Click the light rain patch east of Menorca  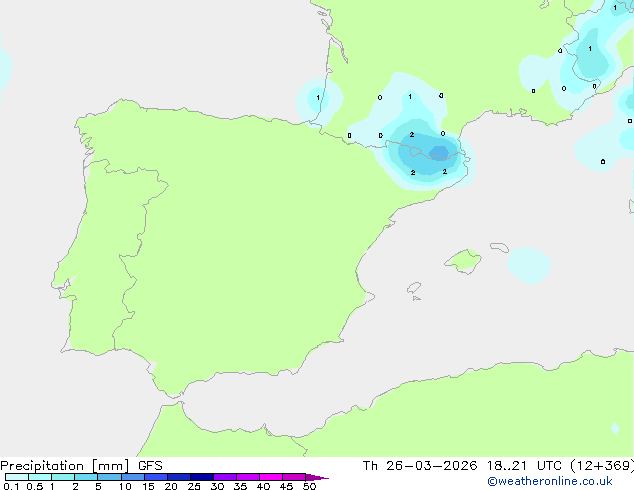point(529,265)
